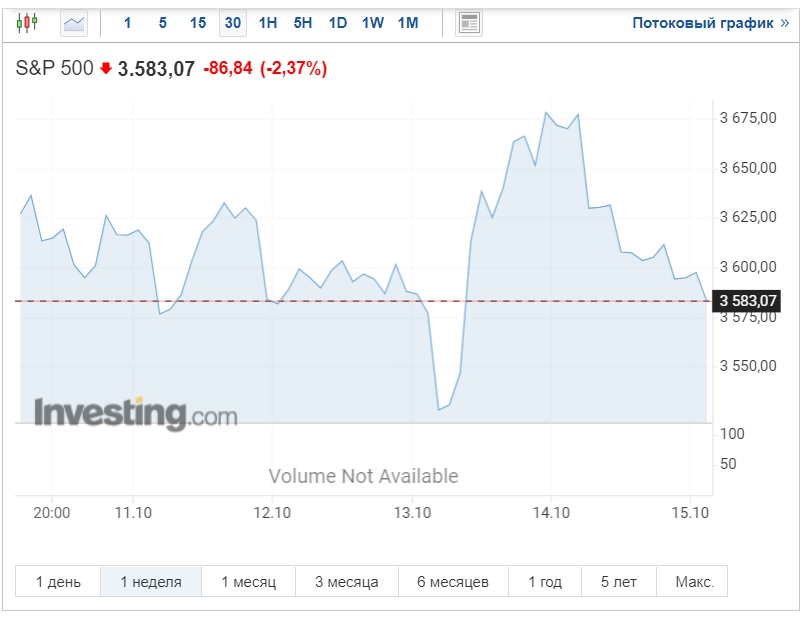The height and width of the screenshot is (623, 807).
Task: Click the -86,84 change value
Action: (x=228, y=68)
